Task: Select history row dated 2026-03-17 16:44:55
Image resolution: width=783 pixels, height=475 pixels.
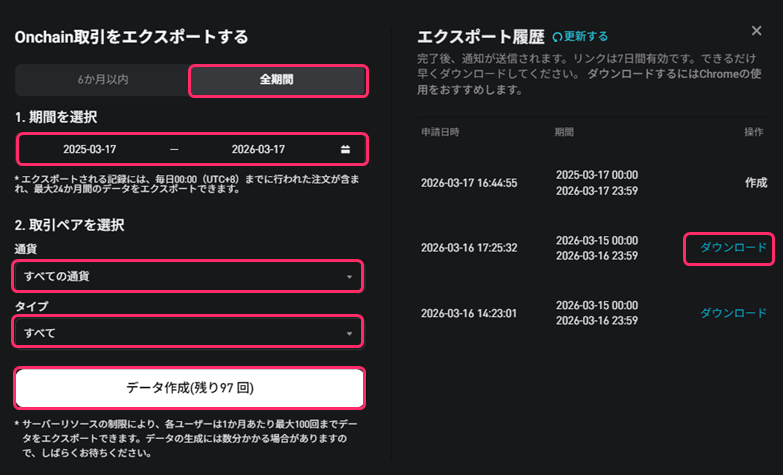Action: pyautogui.click(x=469, y=183)
